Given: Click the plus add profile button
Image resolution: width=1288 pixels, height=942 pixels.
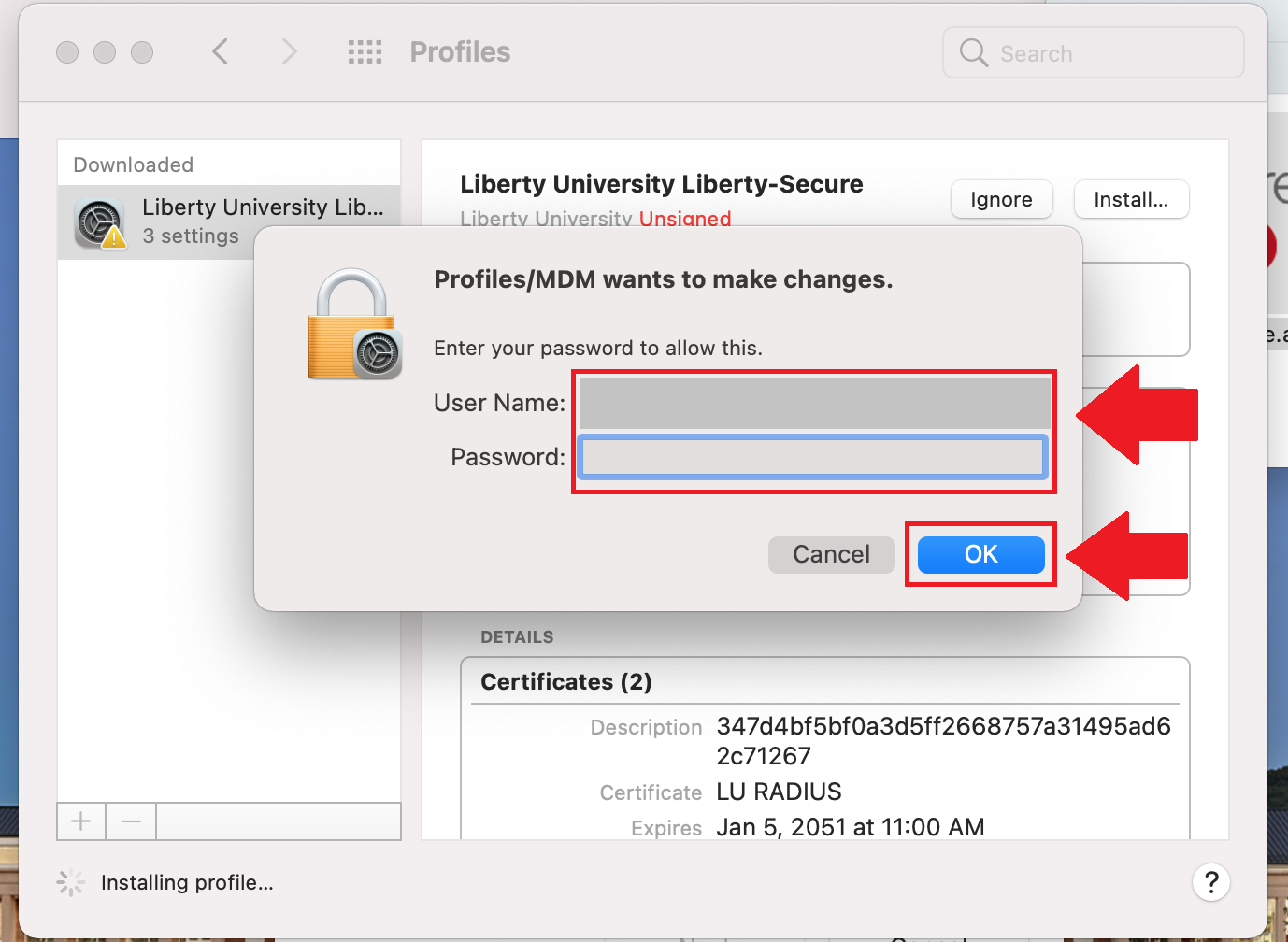Looking at the screenshot, I should (81, 821).
